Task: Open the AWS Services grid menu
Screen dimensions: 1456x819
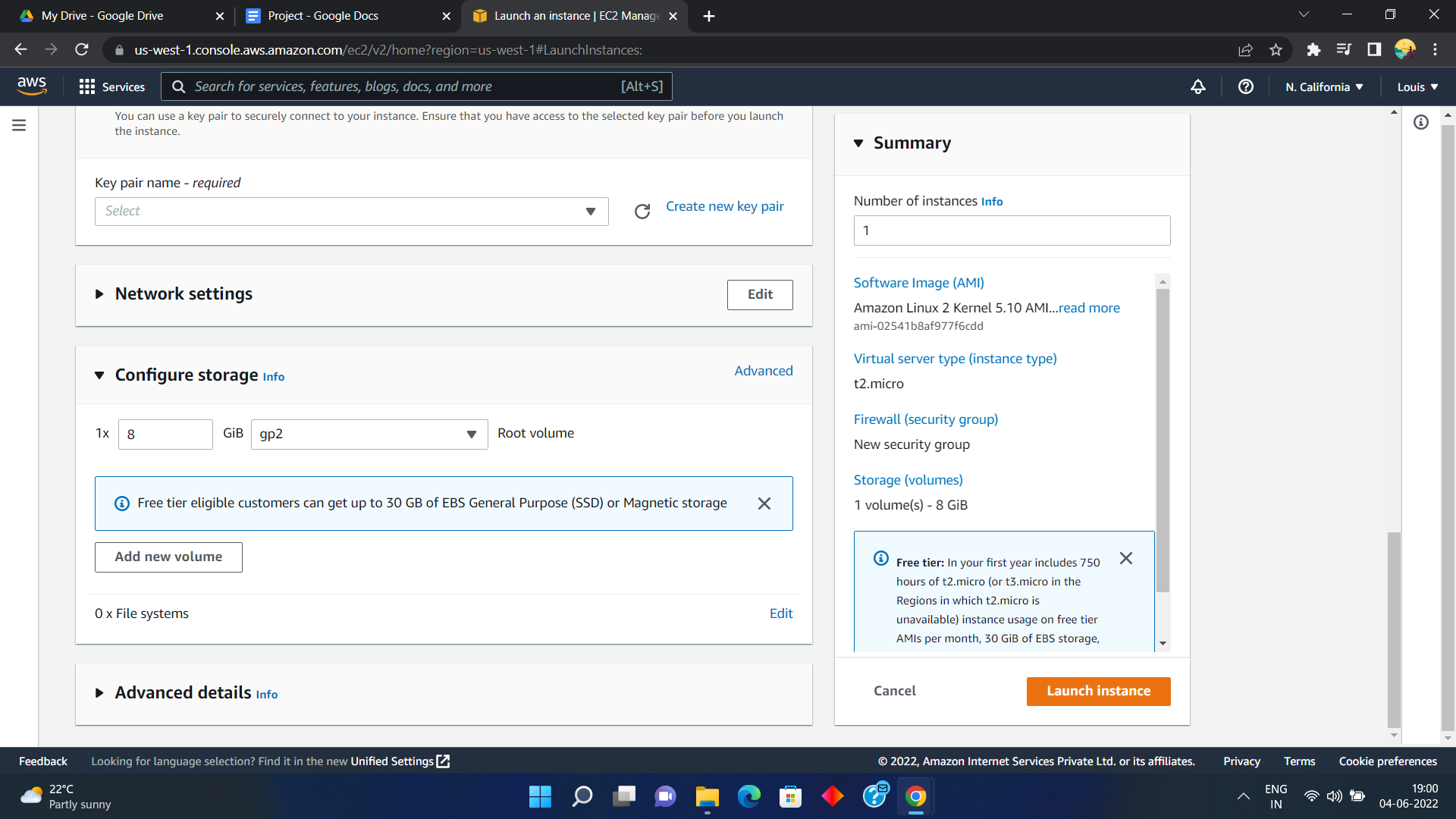Action: point(111,86)
